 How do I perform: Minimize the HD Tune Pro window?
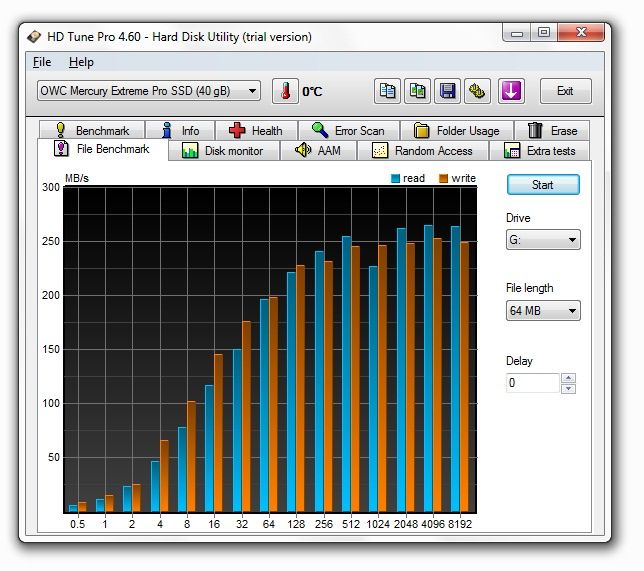point(517,33)
